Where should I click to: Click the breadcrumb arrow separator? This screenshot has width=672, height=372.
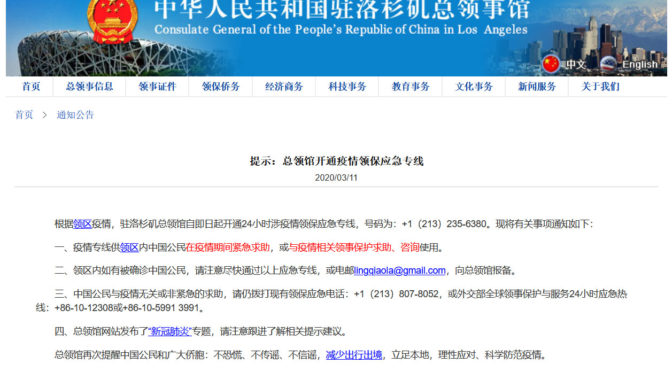(x=45, y=115)
